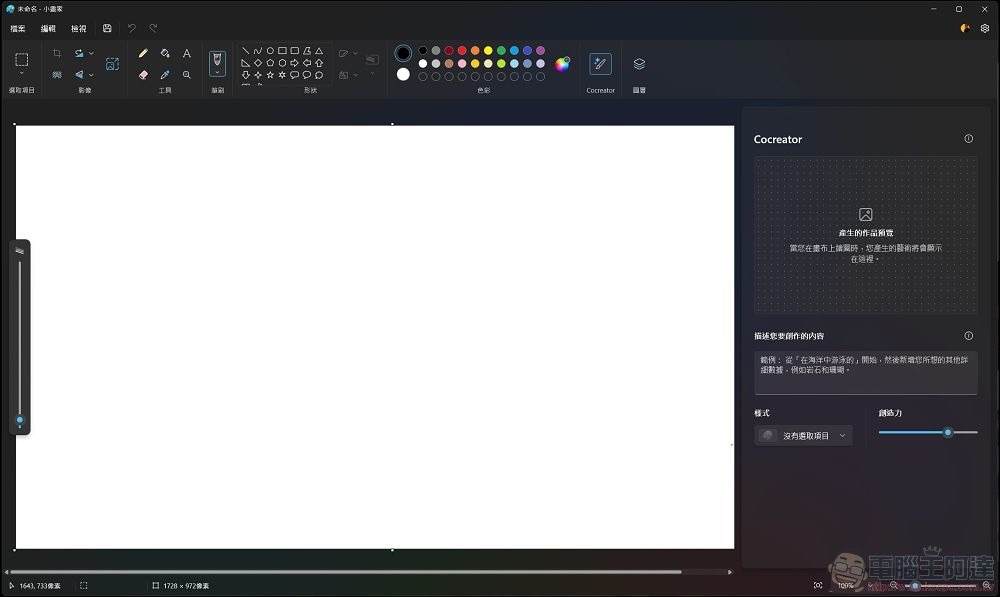1000x597 pixels.
Task: Select the Oval shape
Action: tap(270, 50)
